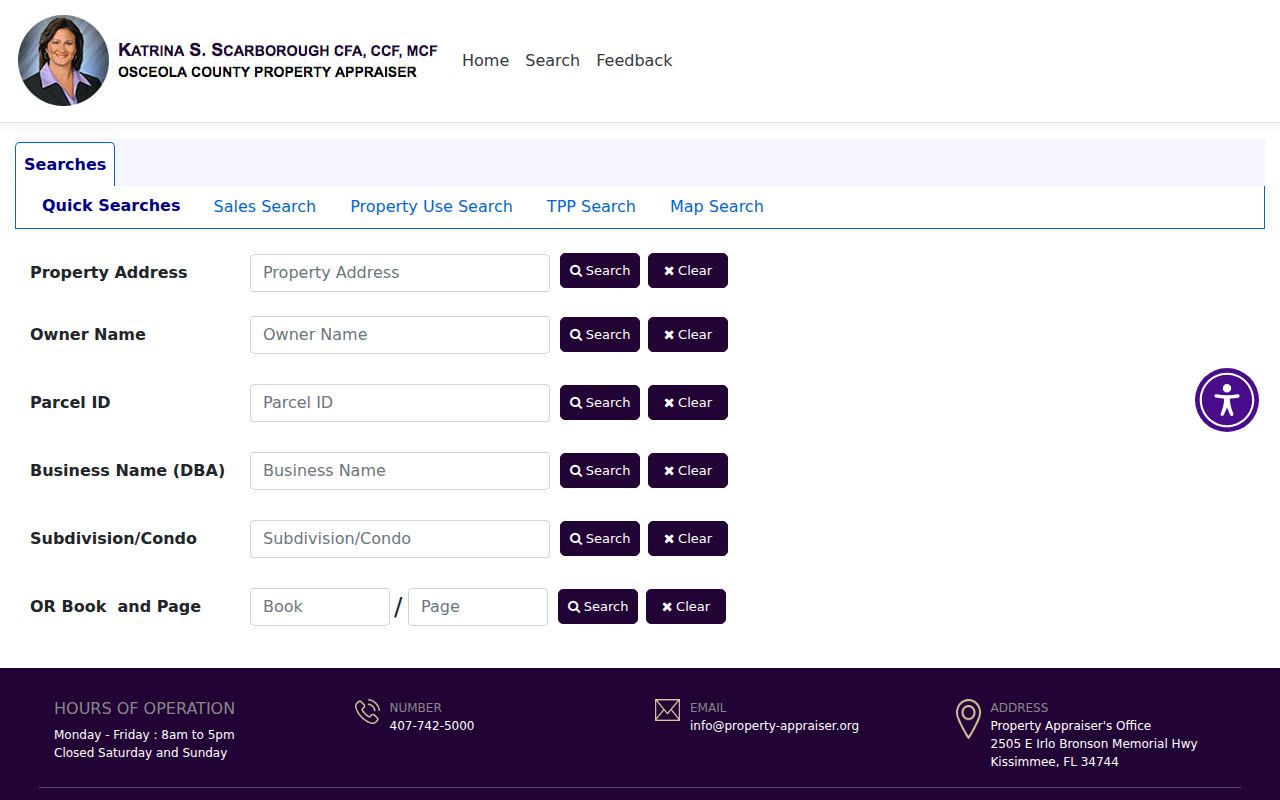
Task: Click the address location pin icon
Action: [x=968, y=719]
